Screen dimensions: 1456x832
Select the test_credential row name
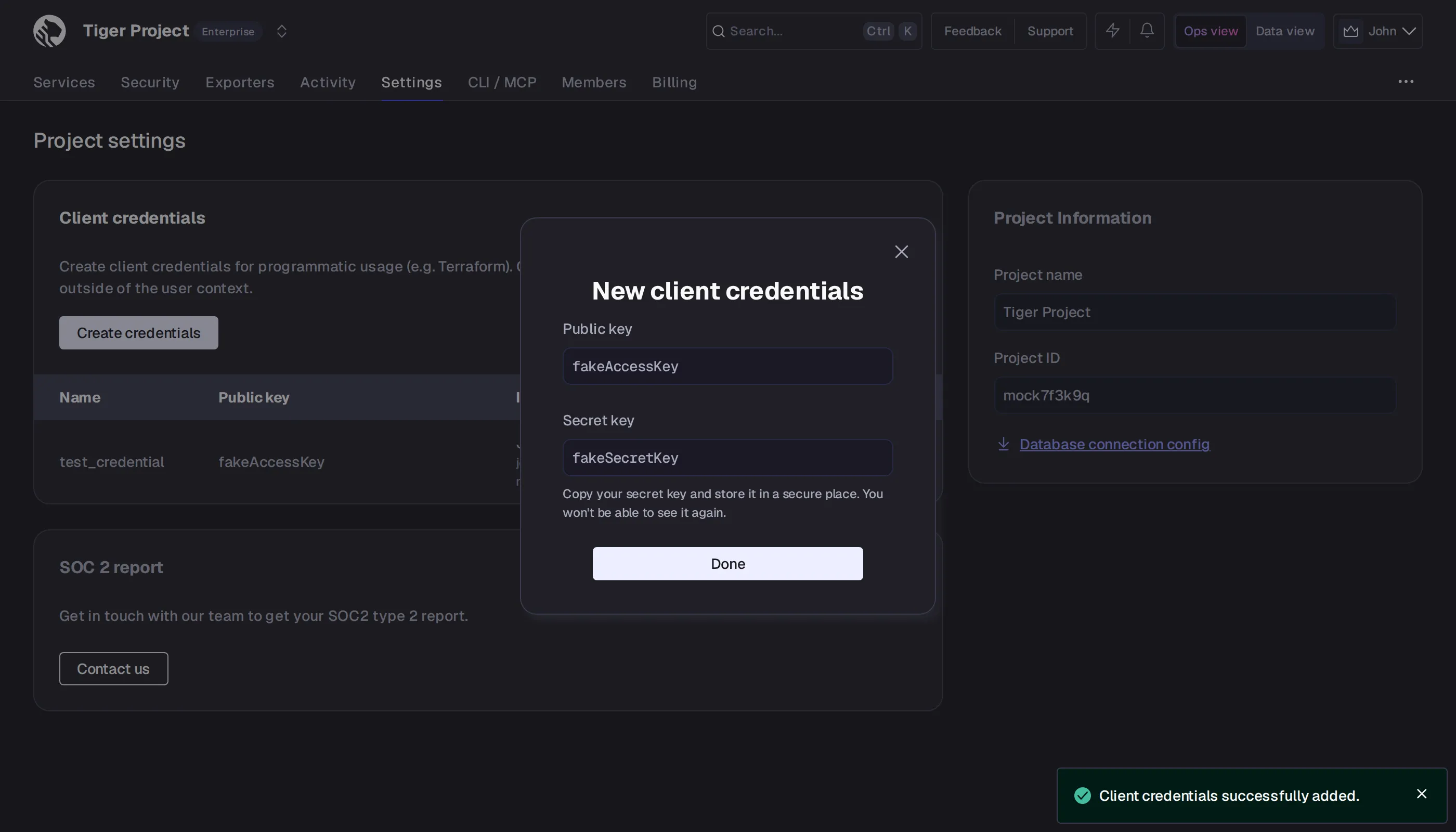pos(111,462)
